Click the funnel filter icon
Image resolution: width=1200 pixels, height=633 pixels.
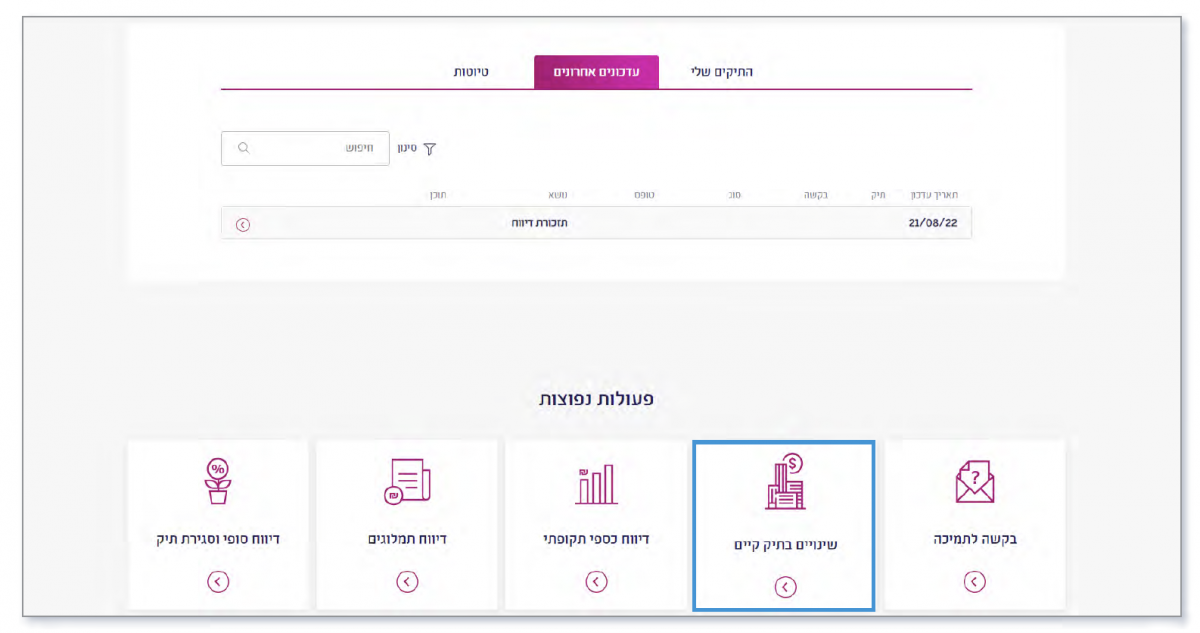click(x=430, y=149)
